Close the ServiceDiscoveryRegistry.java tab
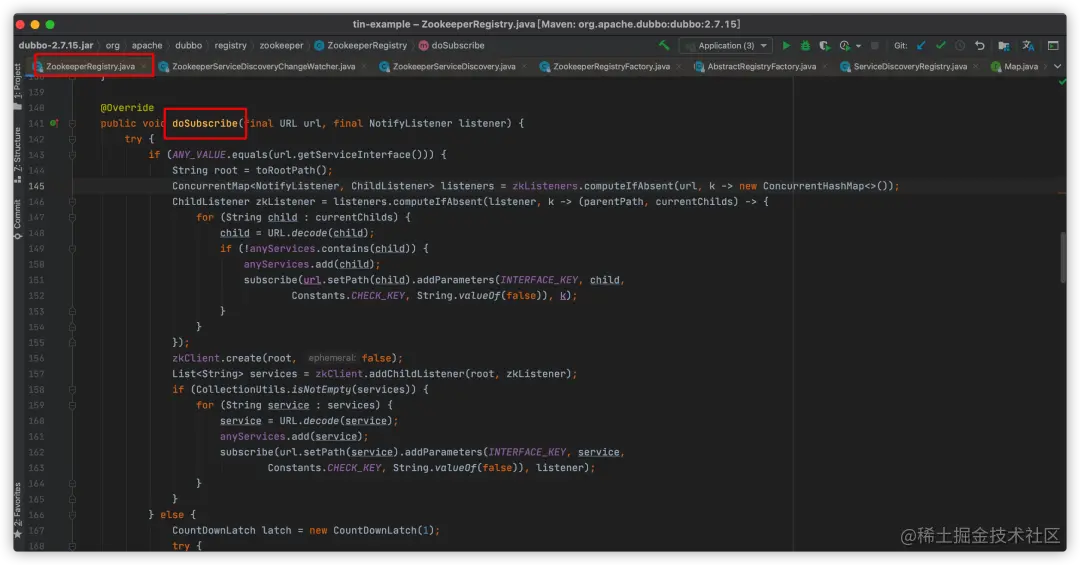 click(975, 67)
